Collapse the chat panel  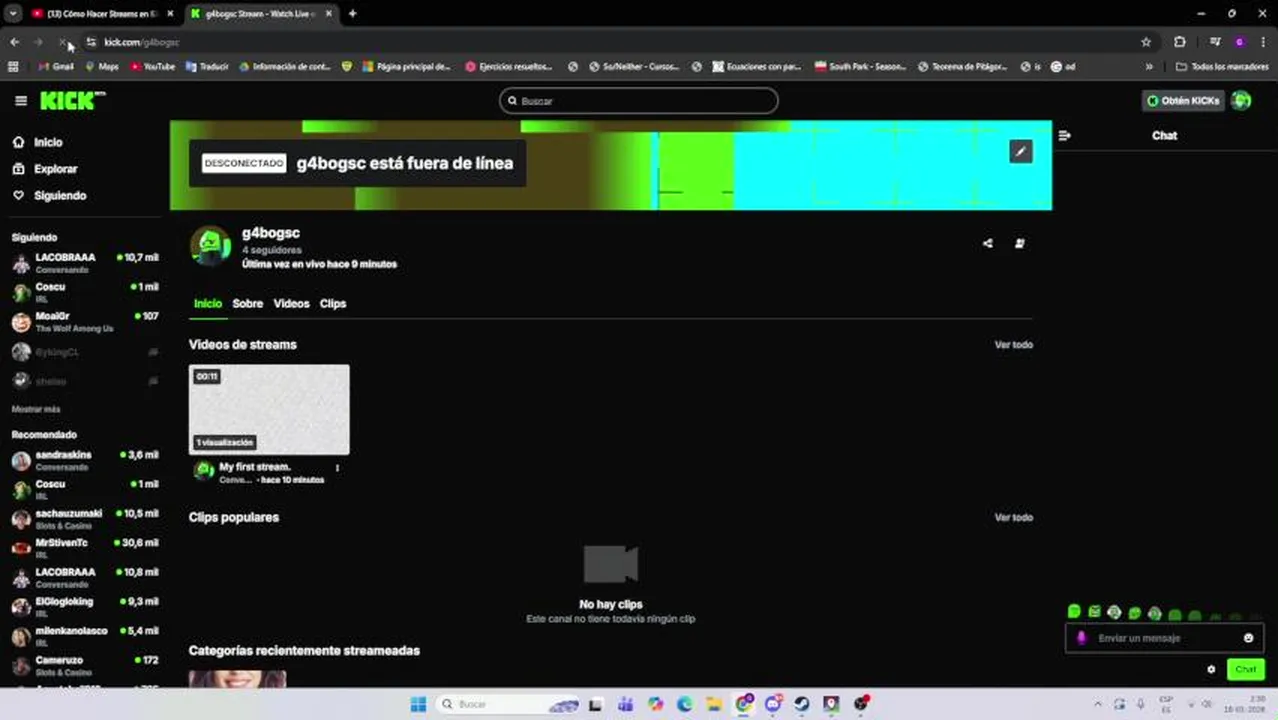[x=1064, y=135]
